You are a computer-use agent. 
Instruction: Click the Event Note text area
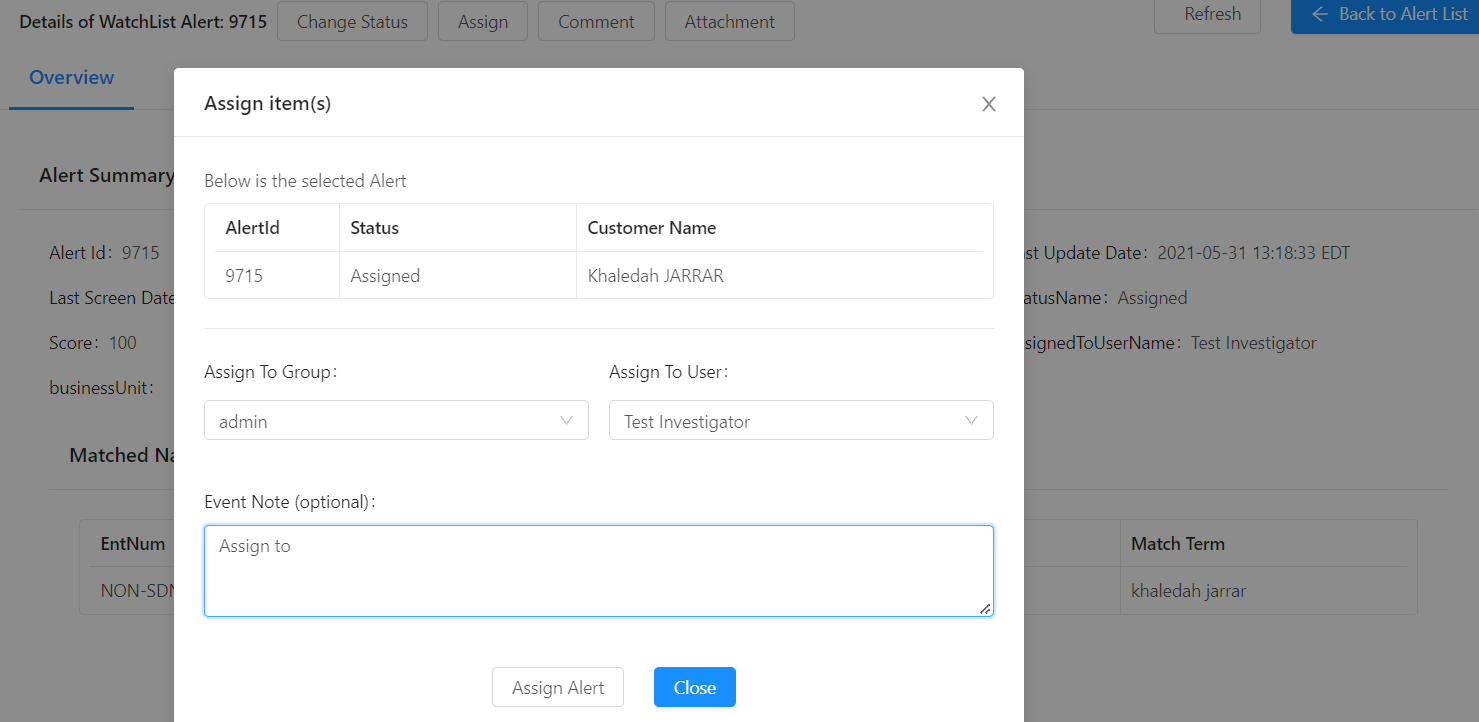point(599,571)
